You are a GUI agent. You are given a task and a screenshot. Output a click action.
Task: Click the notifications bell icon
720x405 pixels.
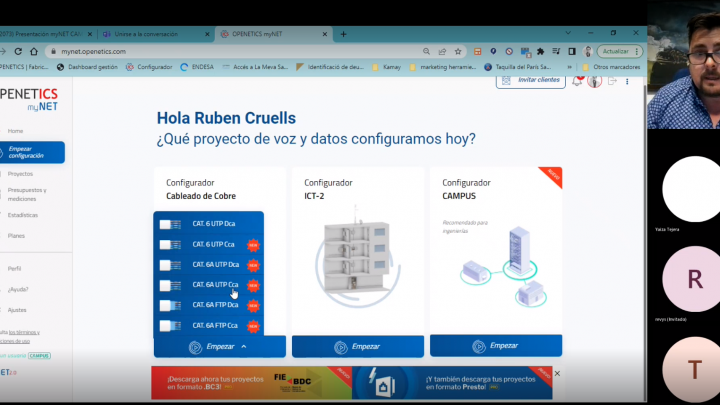[577, 81]
